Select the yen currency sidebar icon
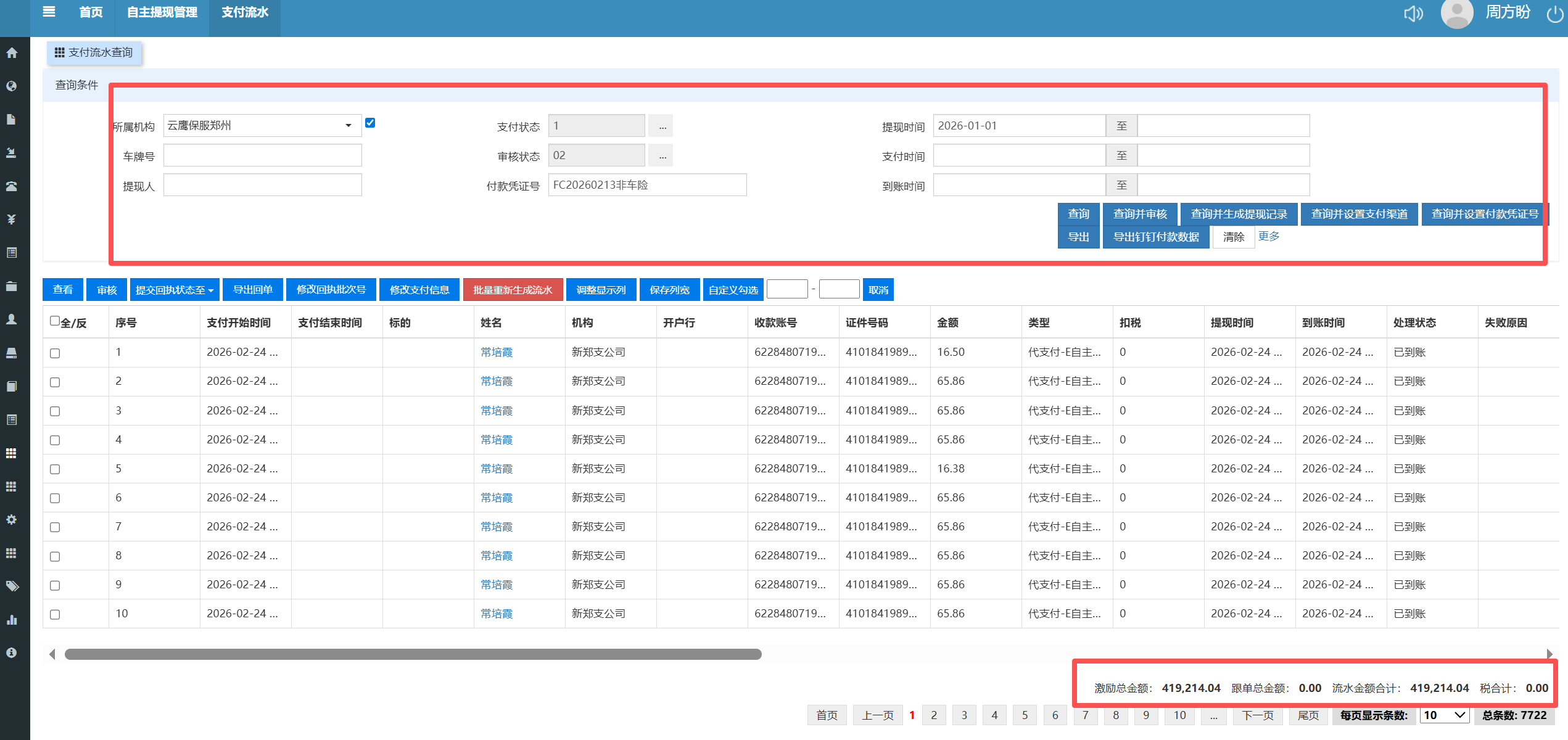The width and height of the screenshot is (1568, 740). click(x=12, y=220)
